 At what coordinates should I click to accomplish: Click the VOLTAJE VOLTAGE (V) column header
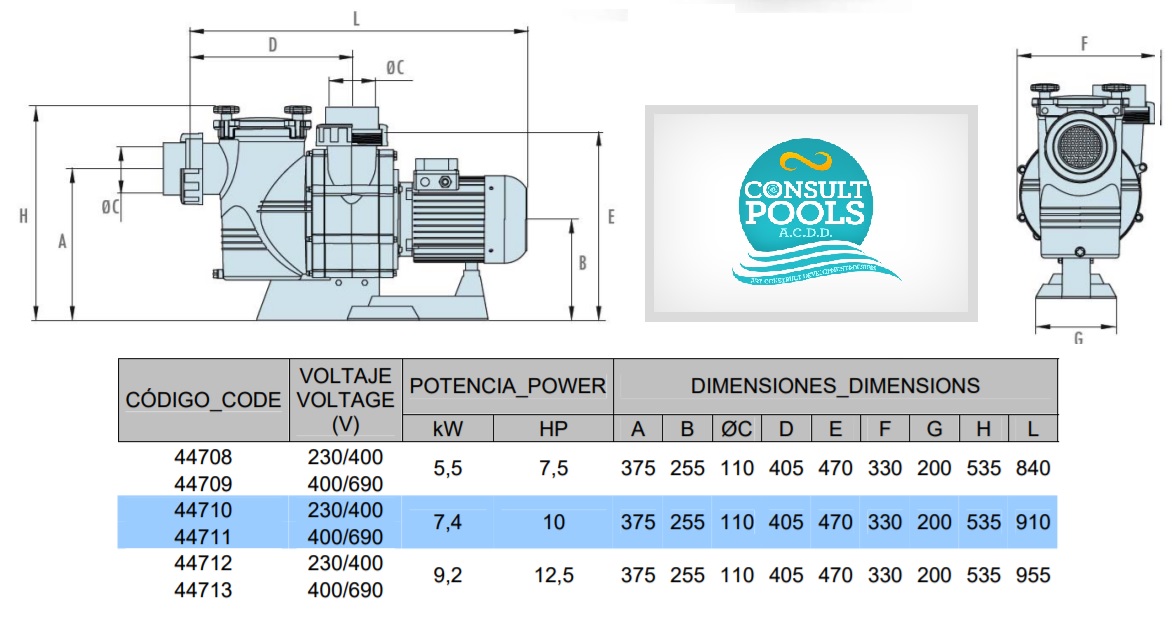(346, 399)
